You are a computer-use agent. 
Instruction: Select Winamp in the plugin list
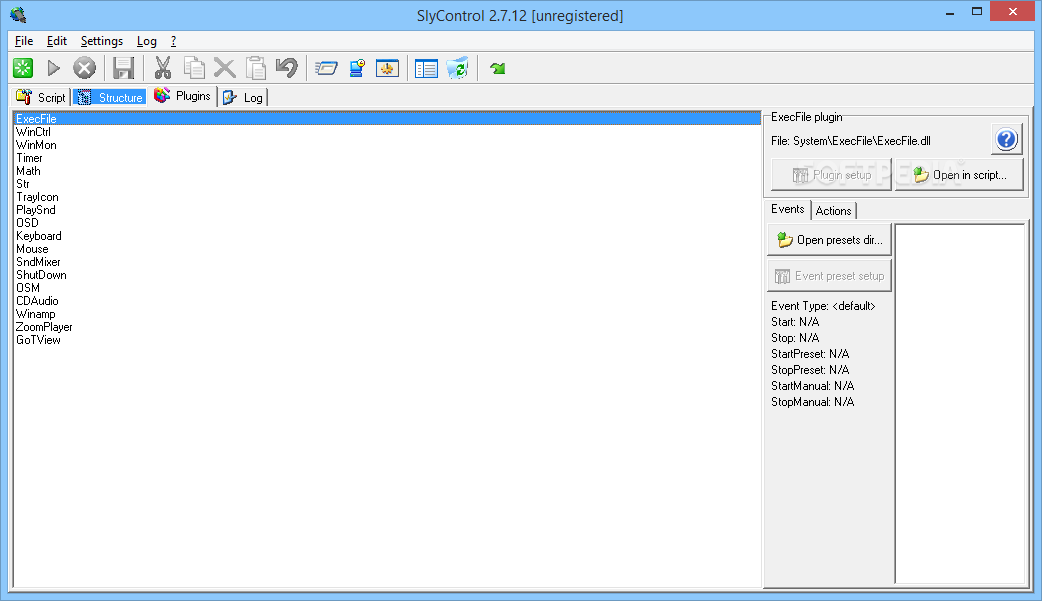click(387, 314)
